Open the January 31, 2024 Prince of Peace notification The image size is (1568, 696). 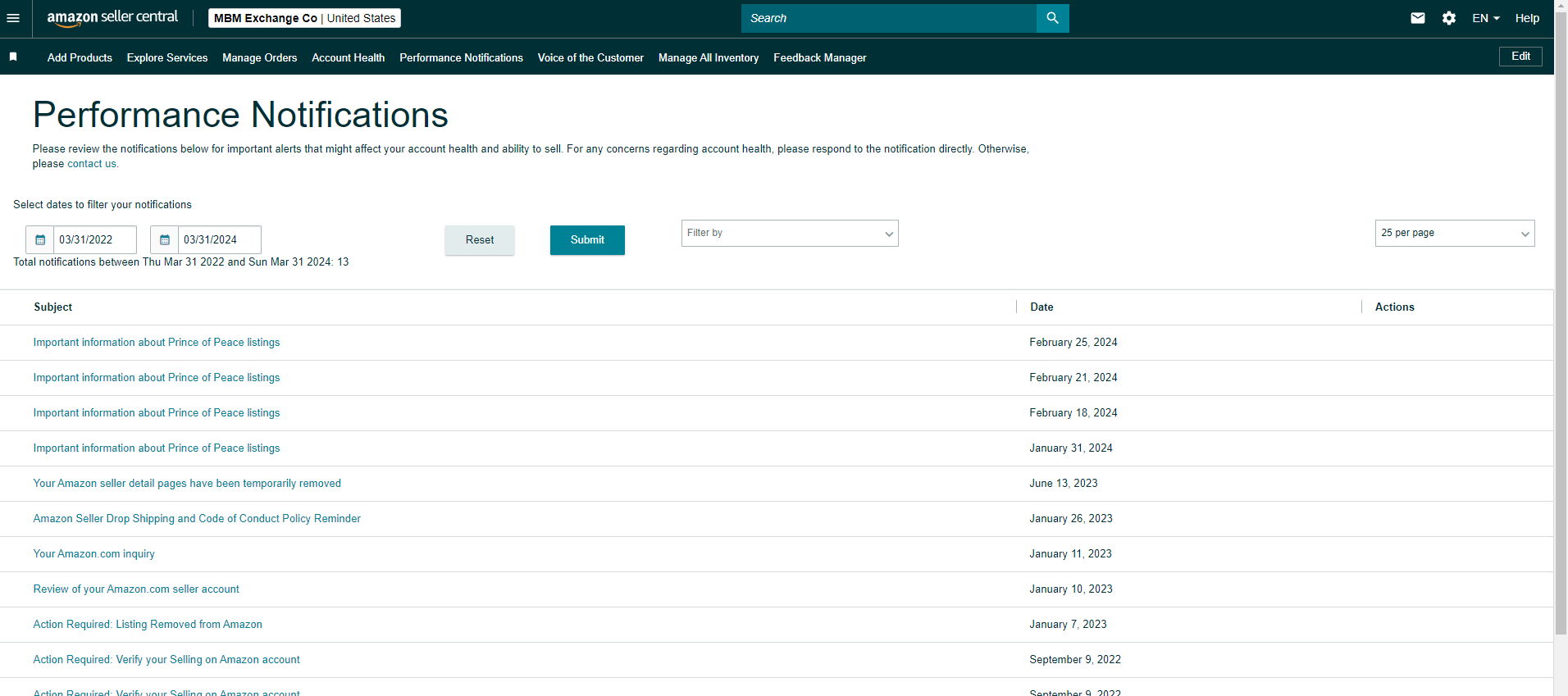157,448
